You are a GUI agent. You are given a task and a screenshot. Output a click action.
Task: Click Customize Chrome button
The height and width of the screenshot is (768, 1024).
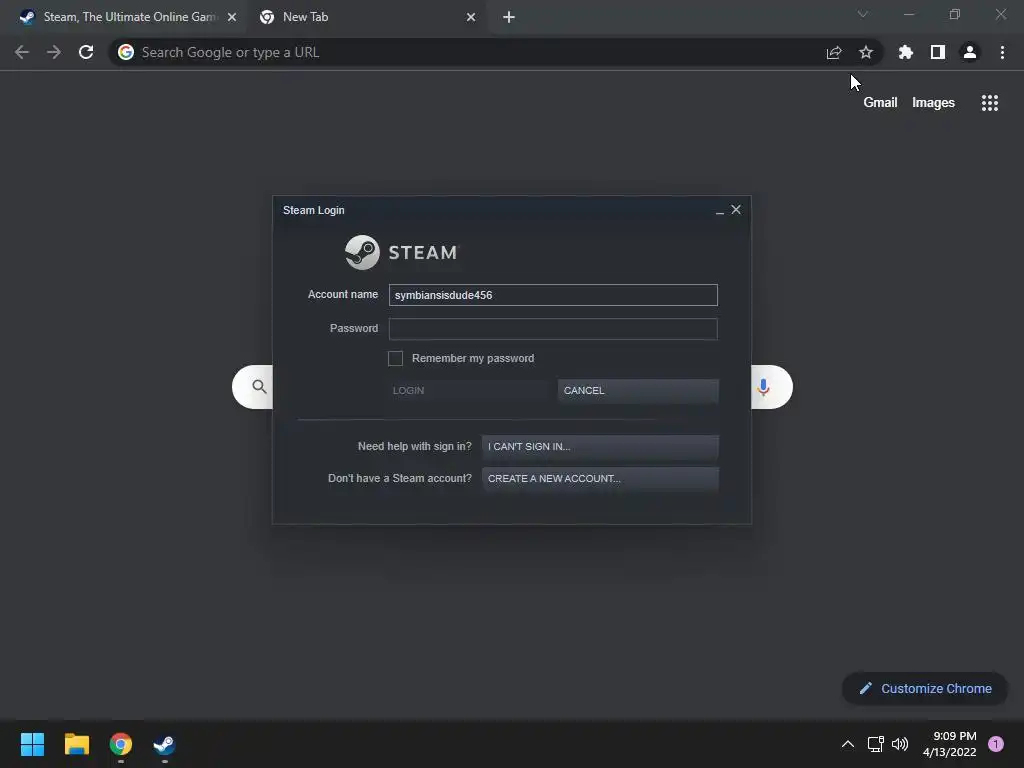coord(925,688)
